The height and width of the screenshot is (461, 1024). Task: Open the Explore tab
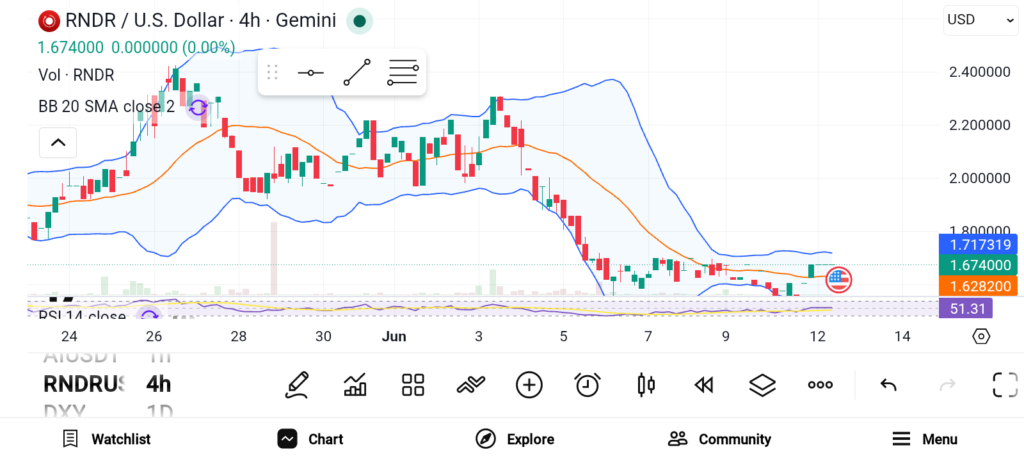[x=515, y=439]
